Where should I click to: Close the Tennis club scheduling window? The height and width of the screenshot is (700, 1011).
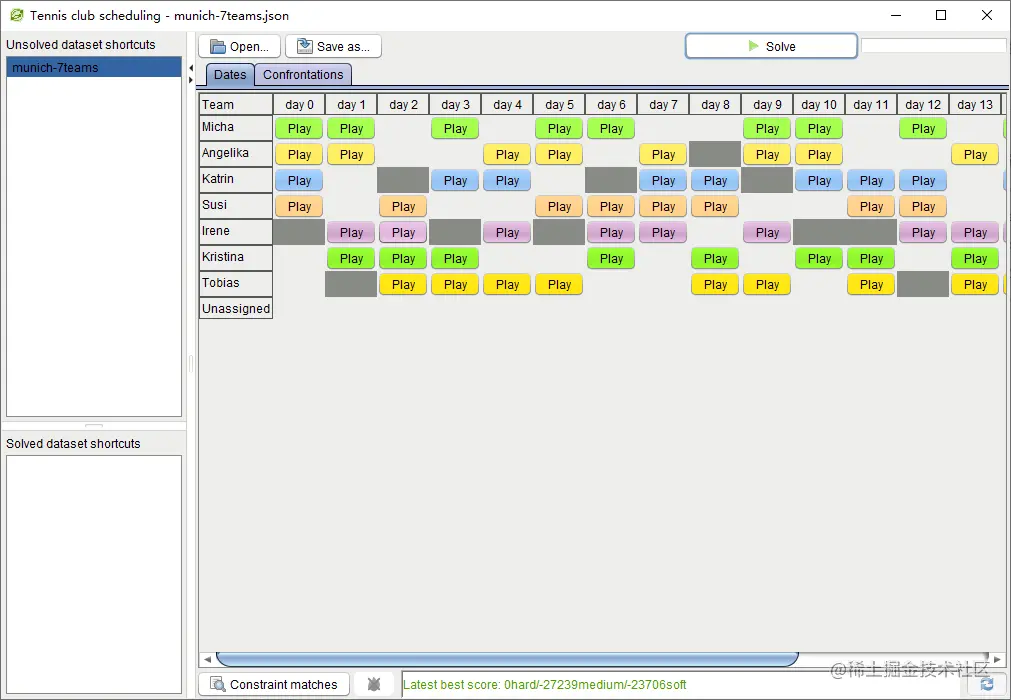[986, 15]
